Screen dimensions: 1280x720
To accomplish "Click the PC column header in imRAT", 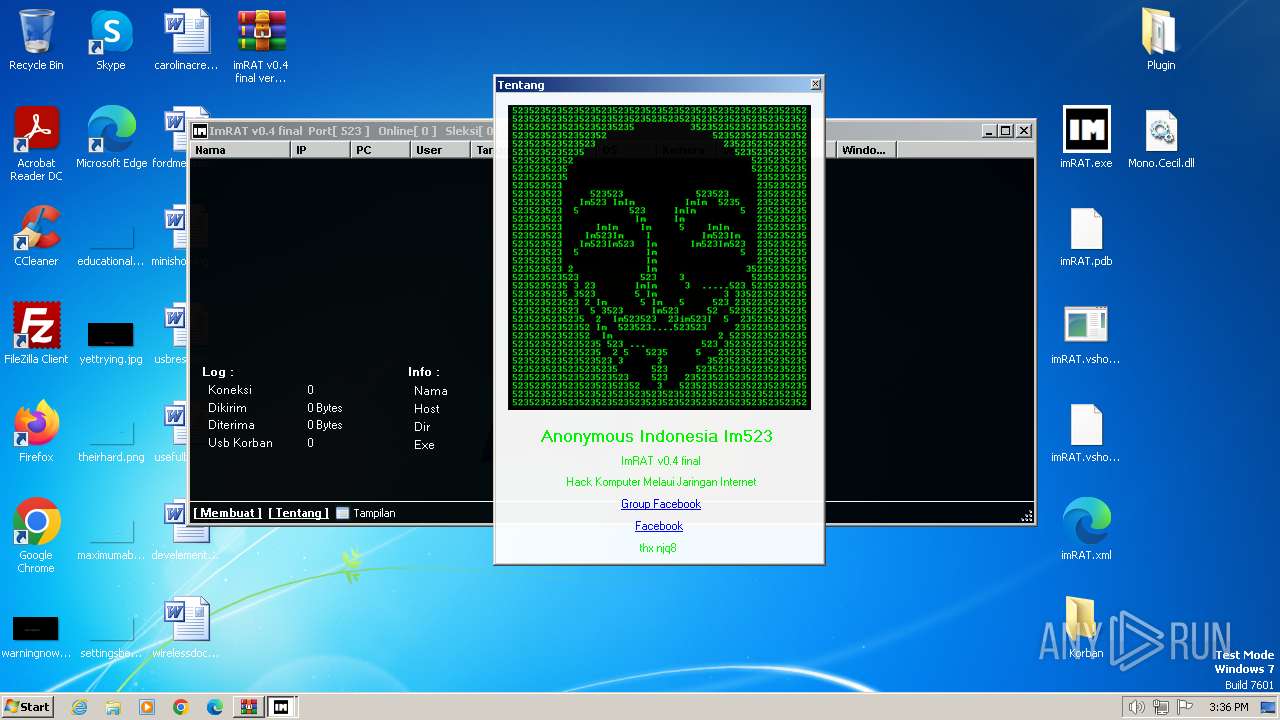I will 380,150.
